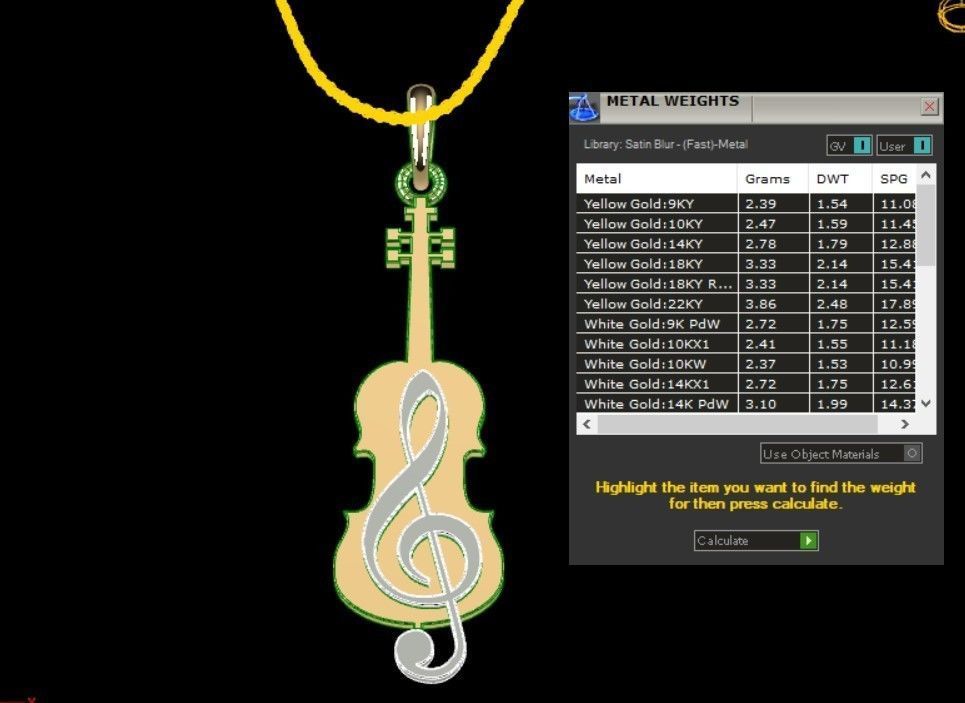Select the White Gold:10KW row
The width and height of the screenshot is (965, 703).
point(746,364)
